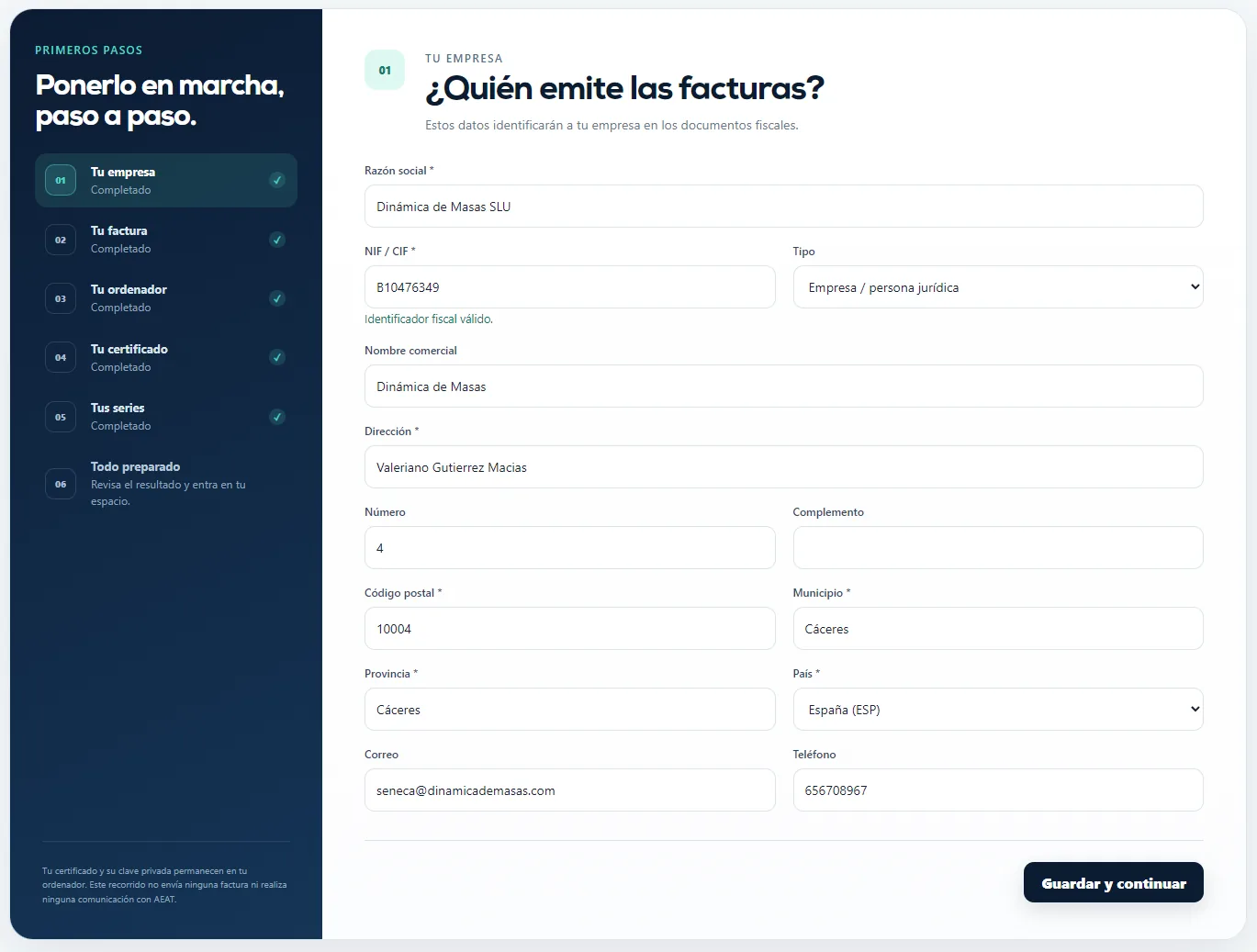Click the empty Complemento field

[x=998, y=548]
